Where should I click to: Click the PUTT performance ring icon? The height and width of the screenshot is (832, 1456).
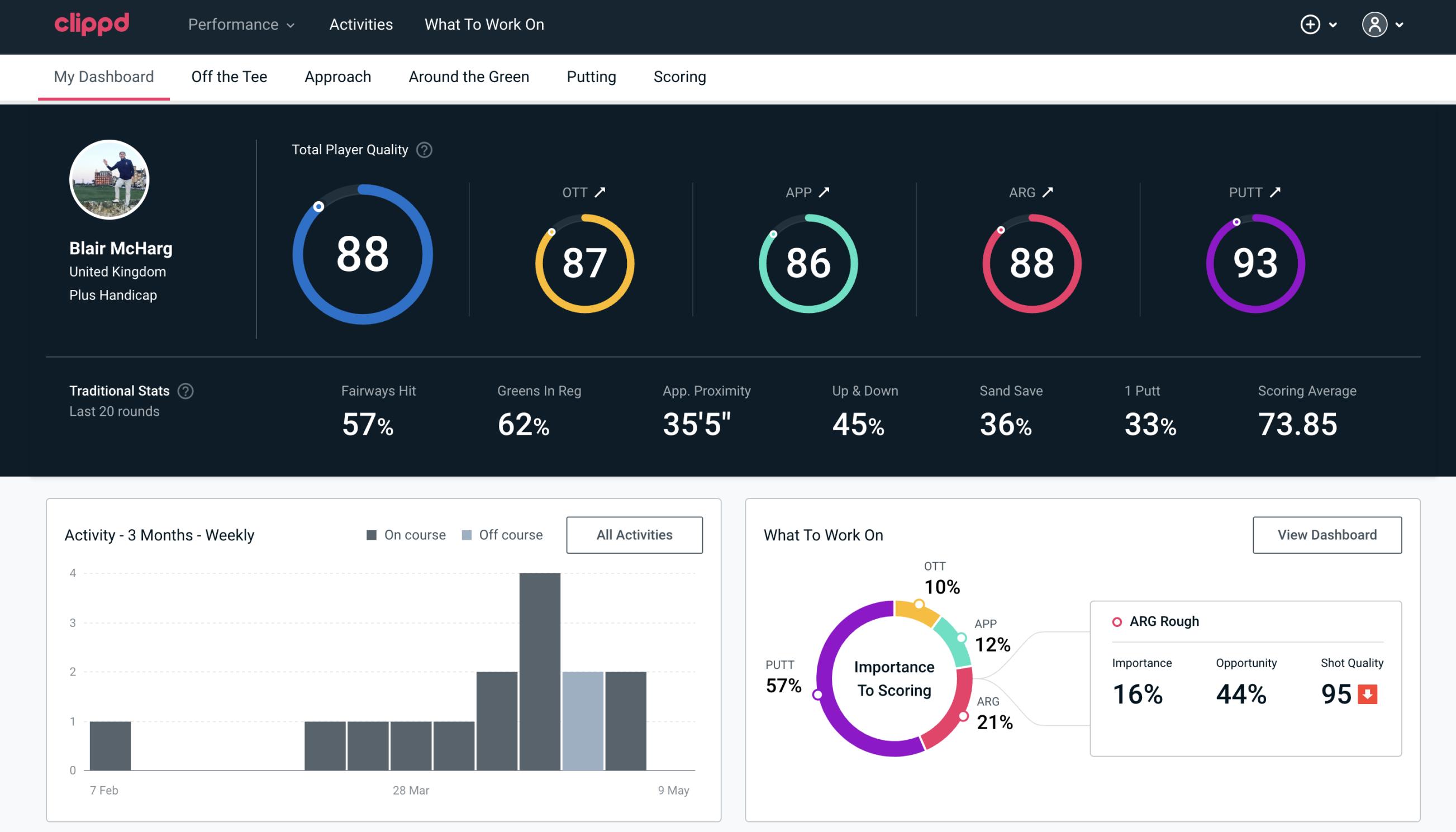1254,261
